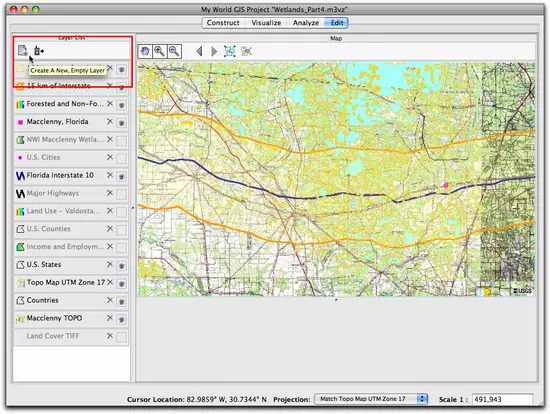Open the Projection dropdown menu
This screenshot has width=550, height=414.
(371, 399)
